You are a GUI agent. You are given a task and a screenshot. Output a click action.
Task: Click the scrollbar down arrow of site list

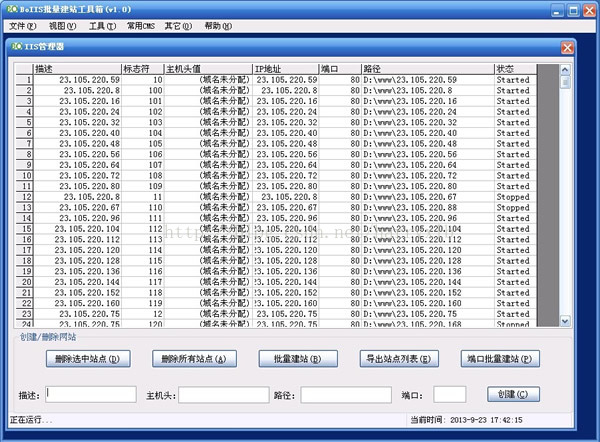(565, 321)
